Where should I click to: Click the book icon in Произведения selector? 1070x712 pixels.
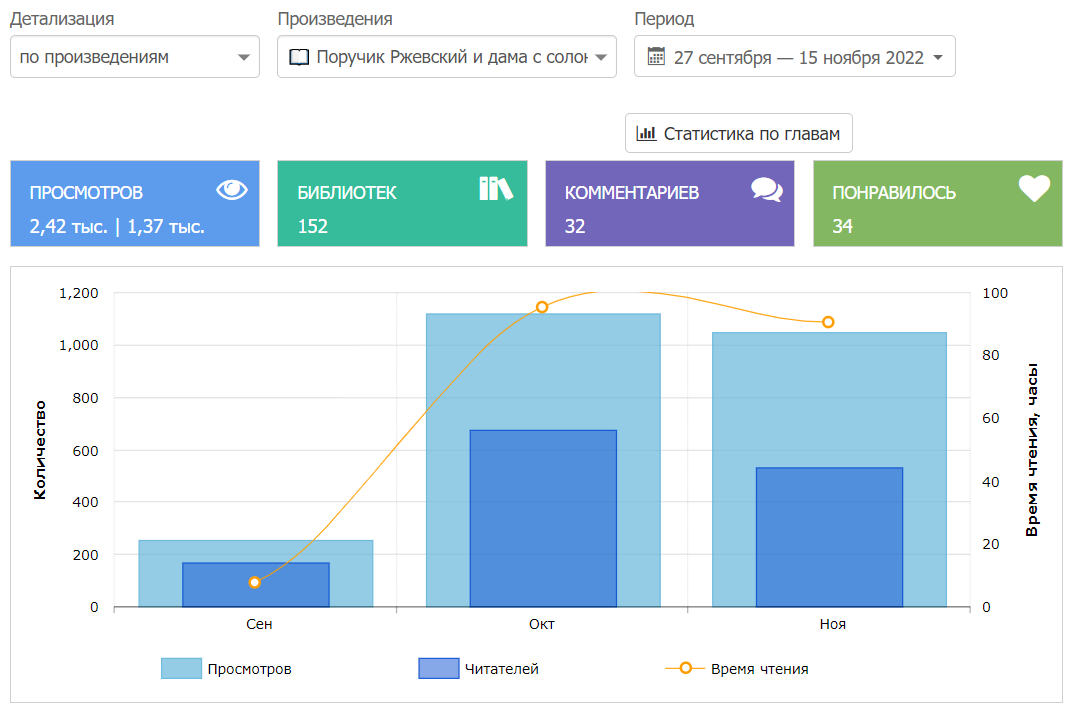click(x=299, y=57)
